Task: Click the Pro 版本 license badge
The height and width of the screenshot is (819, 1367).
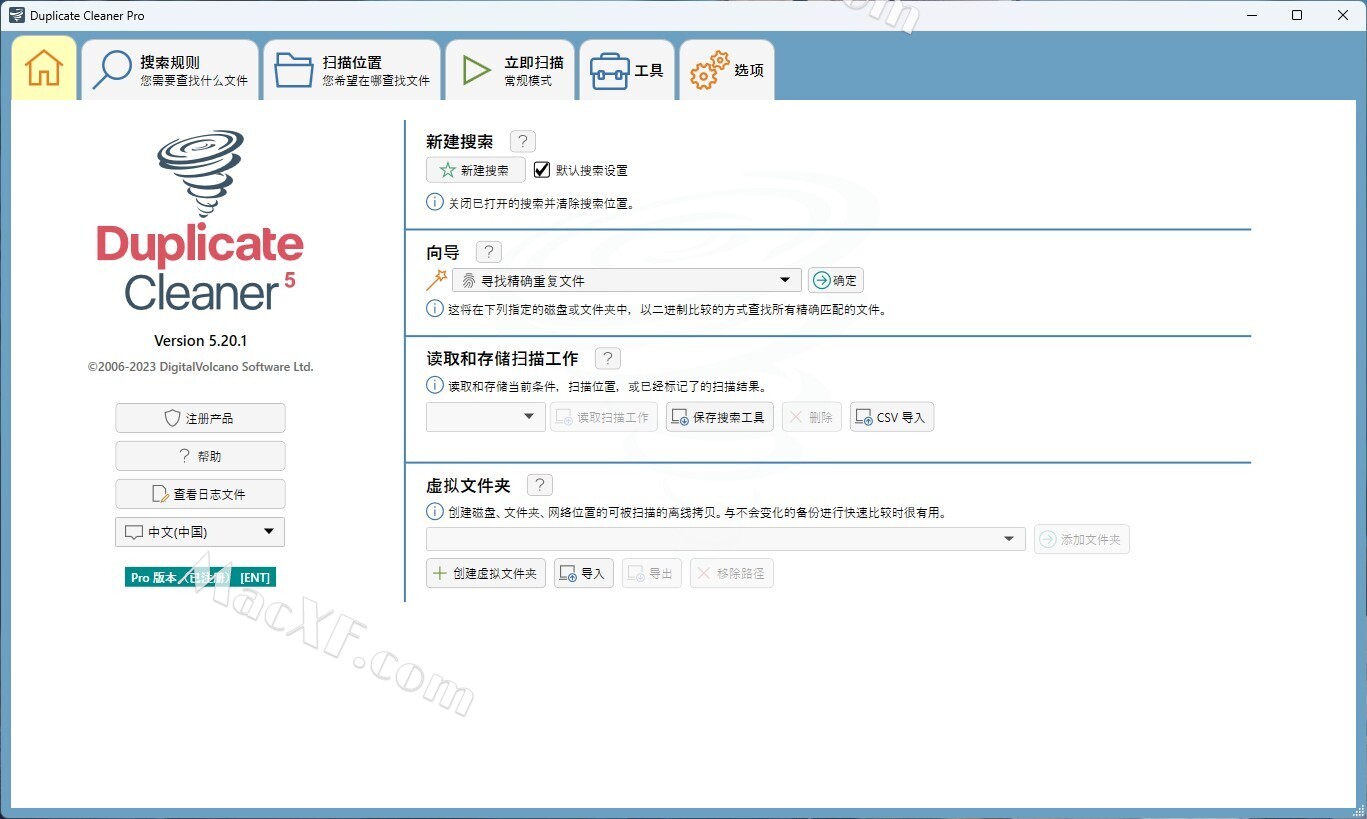Action: [x=200, y=577]
